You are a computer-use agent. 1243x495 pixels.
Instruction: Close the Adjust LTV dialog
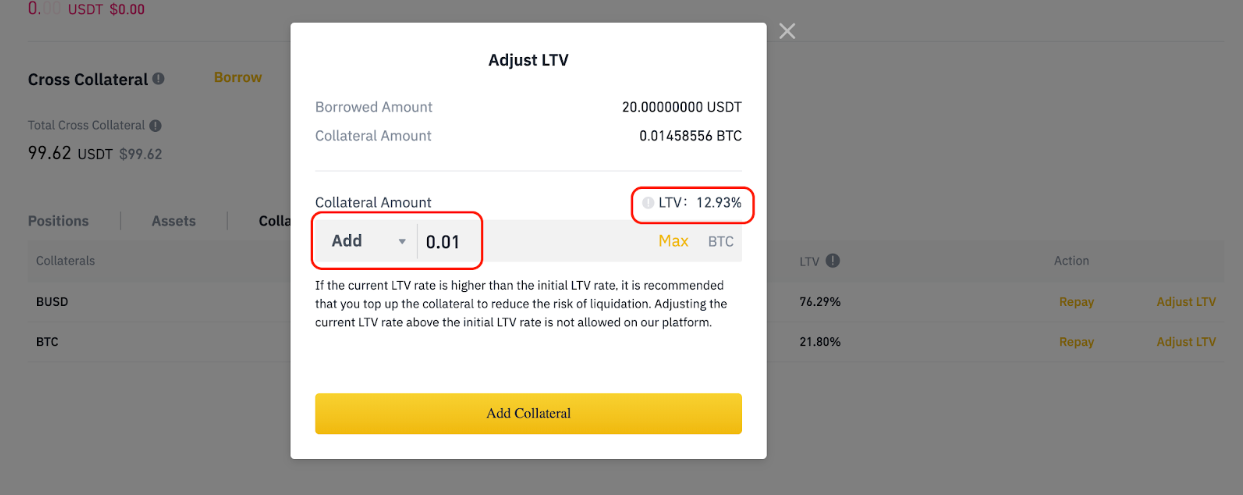(787, 31)
